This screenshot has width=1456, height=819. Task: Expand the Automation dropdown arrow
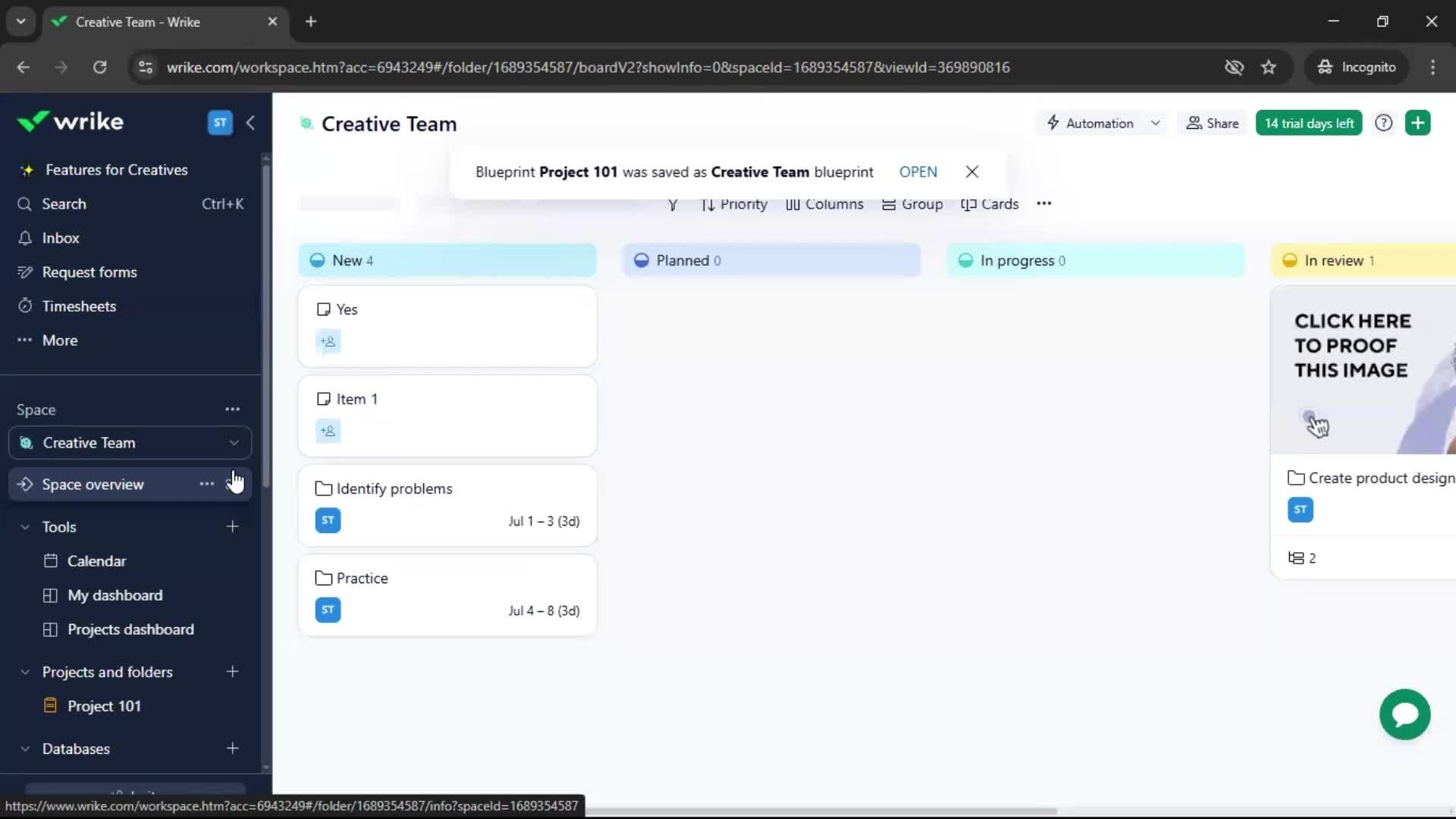coord(1155,123)
